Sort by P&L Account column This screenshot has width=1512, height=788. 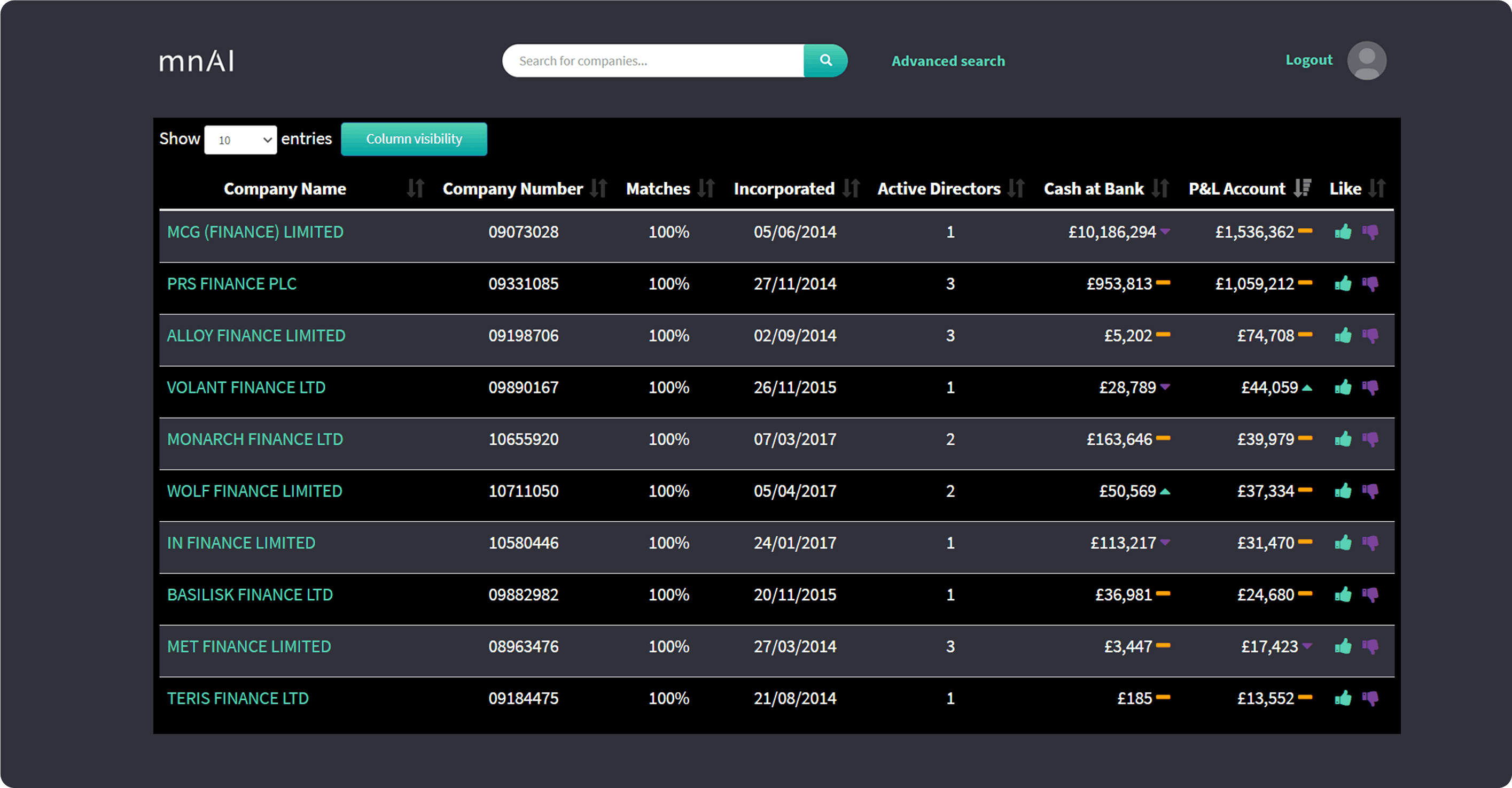click(1237, 189)
